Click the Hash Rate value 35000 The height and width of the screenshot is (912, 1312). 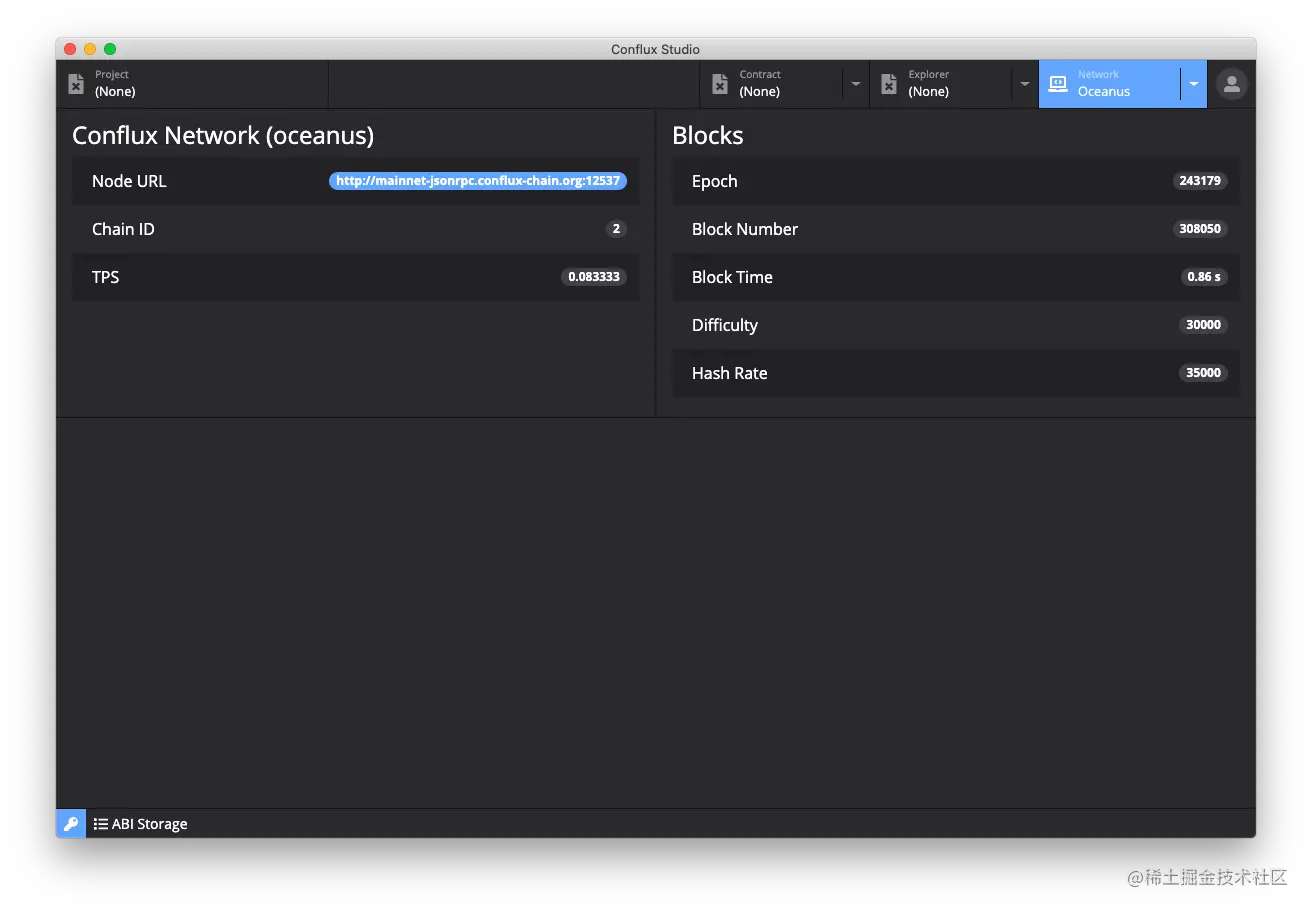point(1203,373)
